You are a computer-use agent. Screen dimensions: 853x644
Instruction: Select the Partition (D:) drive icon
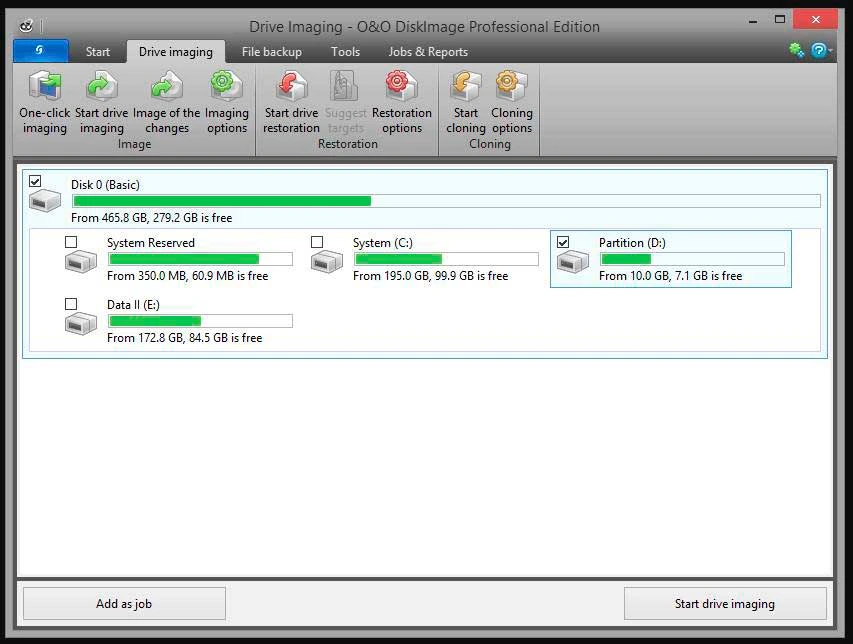point(572,262)
